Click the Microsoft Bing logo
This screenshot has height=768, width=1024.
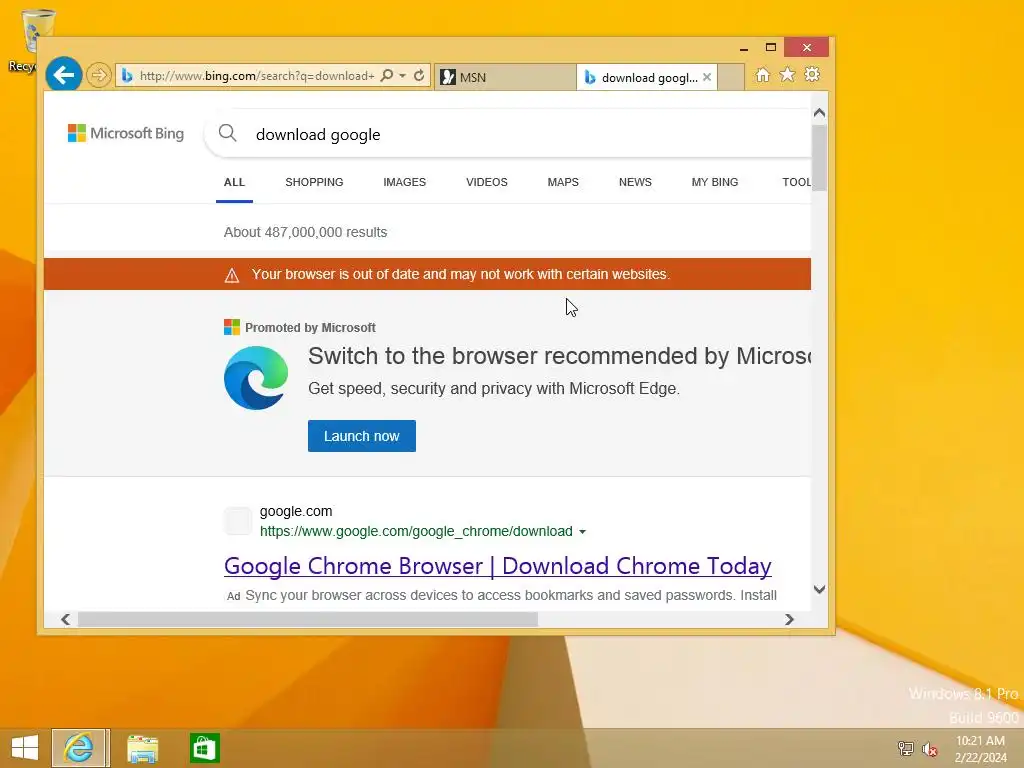[x=126, y=133]
